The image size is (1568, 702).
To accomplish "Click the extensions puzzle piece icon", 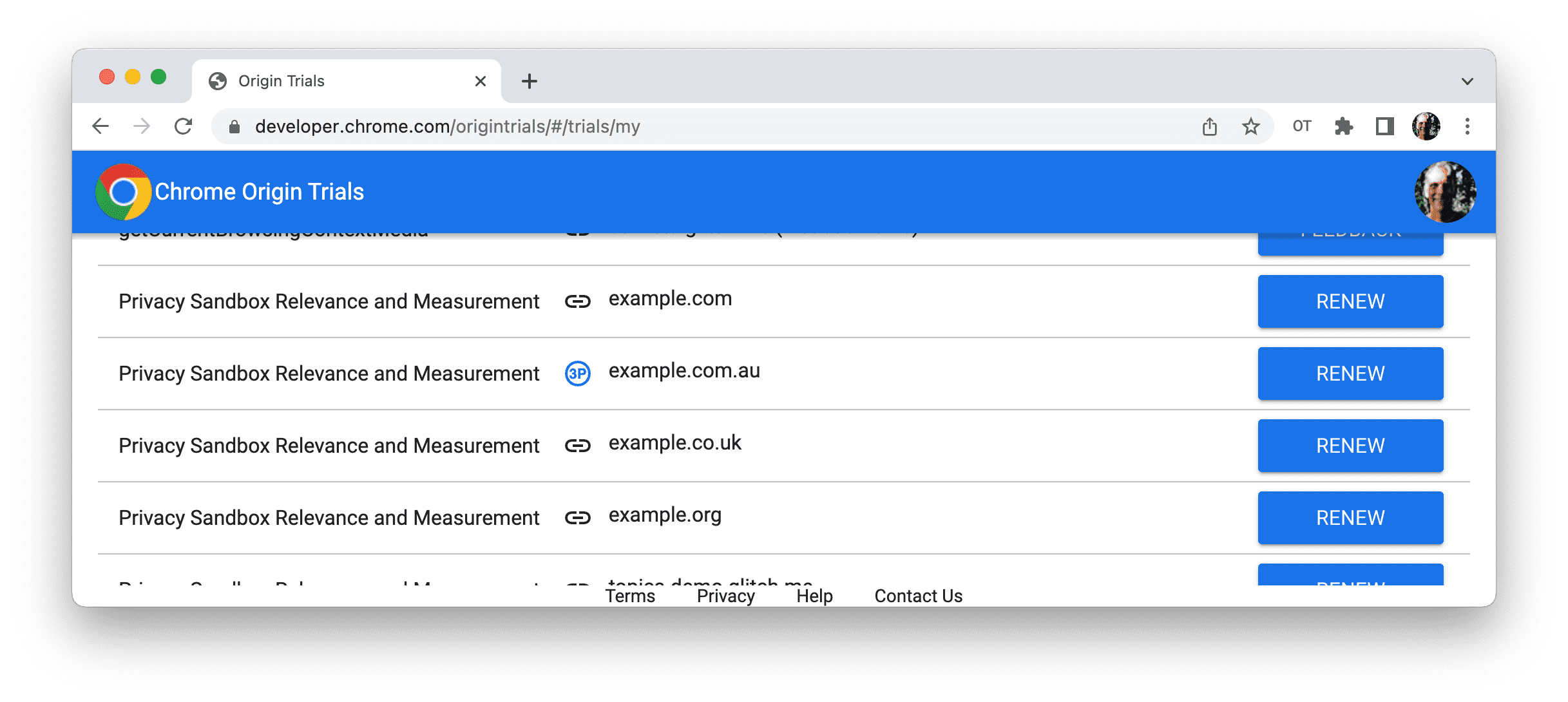I will 1341,126.
